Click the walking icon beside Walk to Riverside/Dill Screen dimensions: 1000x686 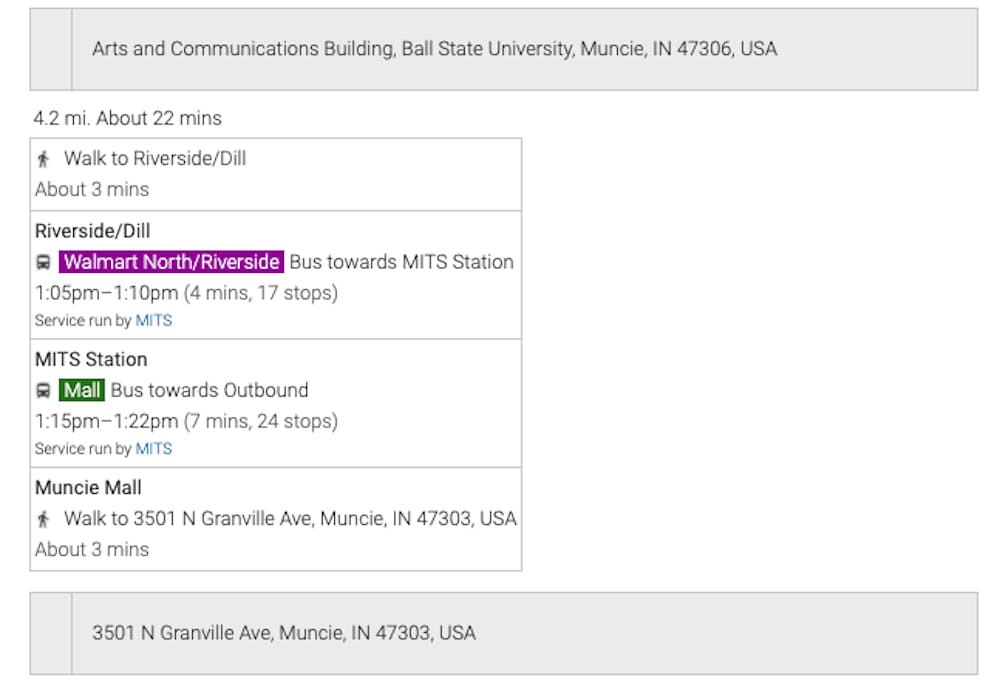43,159
